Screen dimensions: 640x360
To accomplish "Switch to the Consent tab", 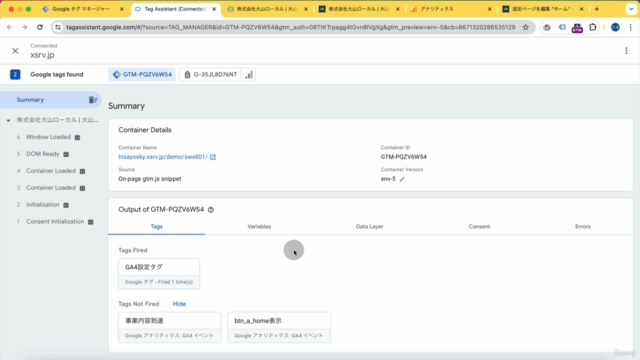I will click(x=479, y=227).
